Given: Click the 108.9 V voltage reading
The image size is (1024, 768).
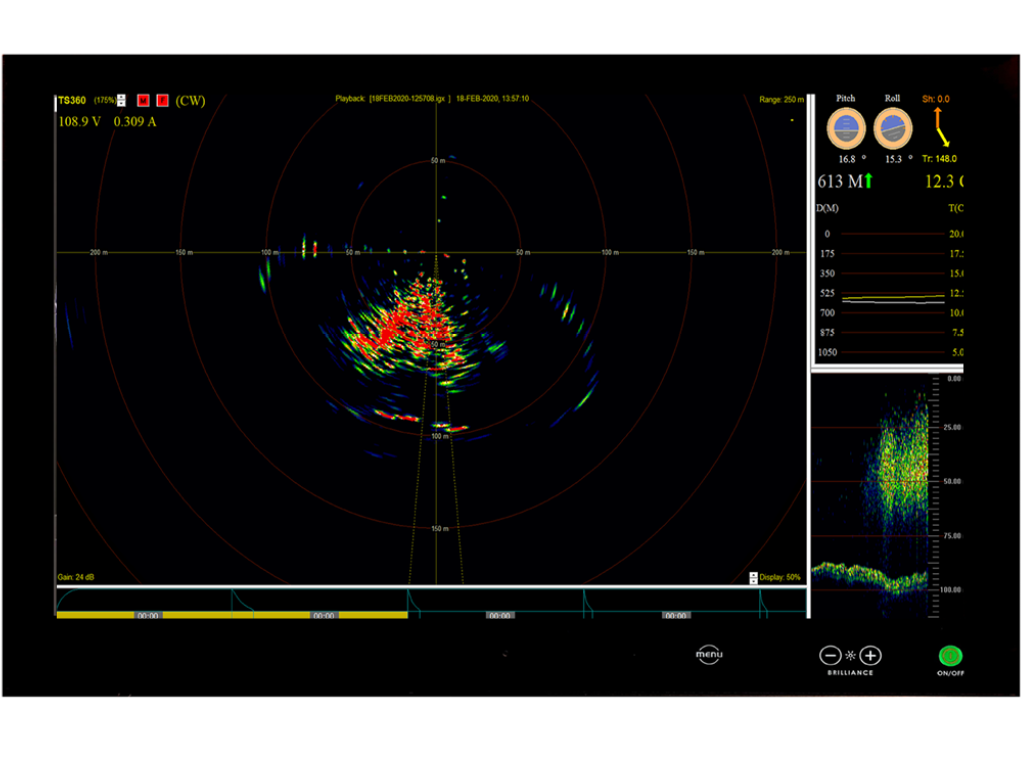Looking at the screenshot, I should click(80, 121).
